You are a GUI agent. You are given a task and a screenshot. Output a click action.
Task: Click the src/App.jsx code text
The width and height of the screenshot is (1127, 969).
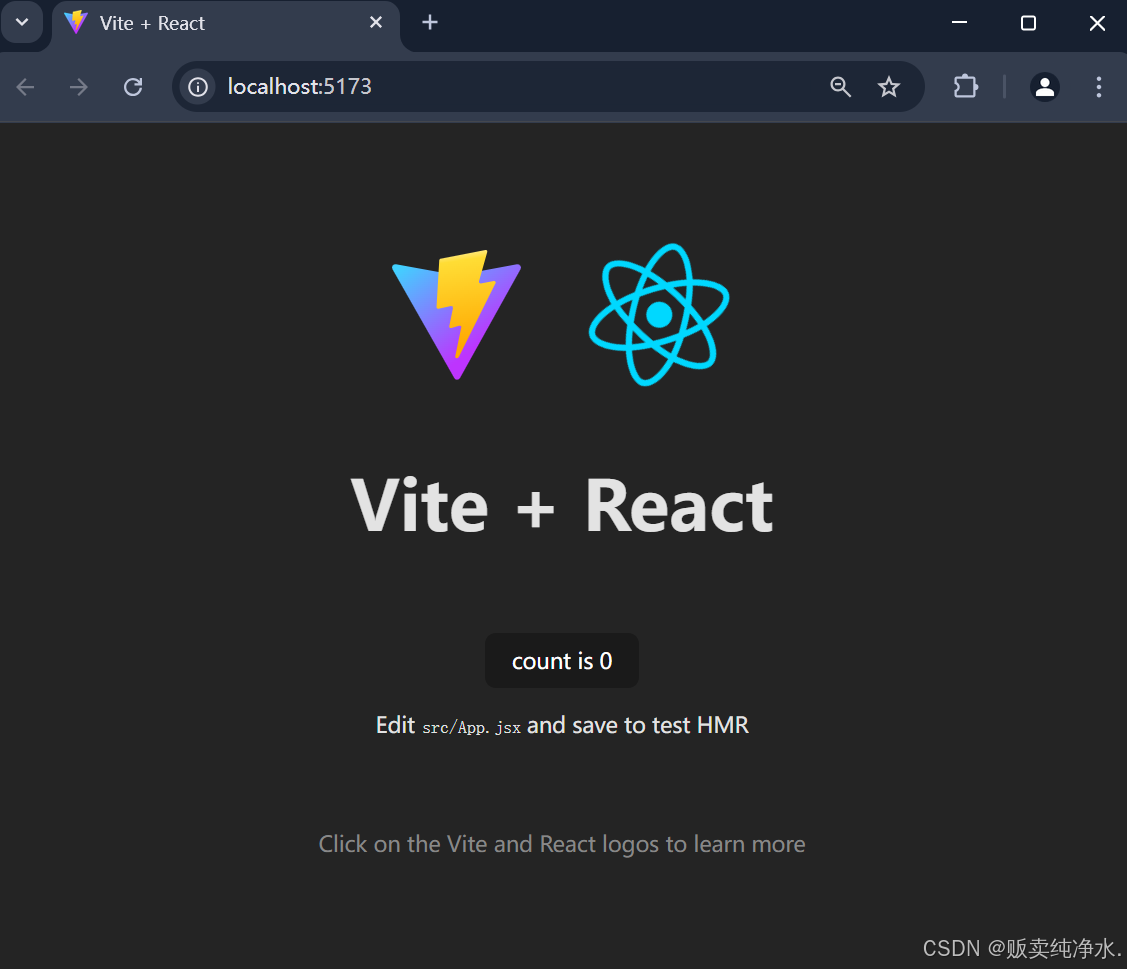click(x=471, y=727)
